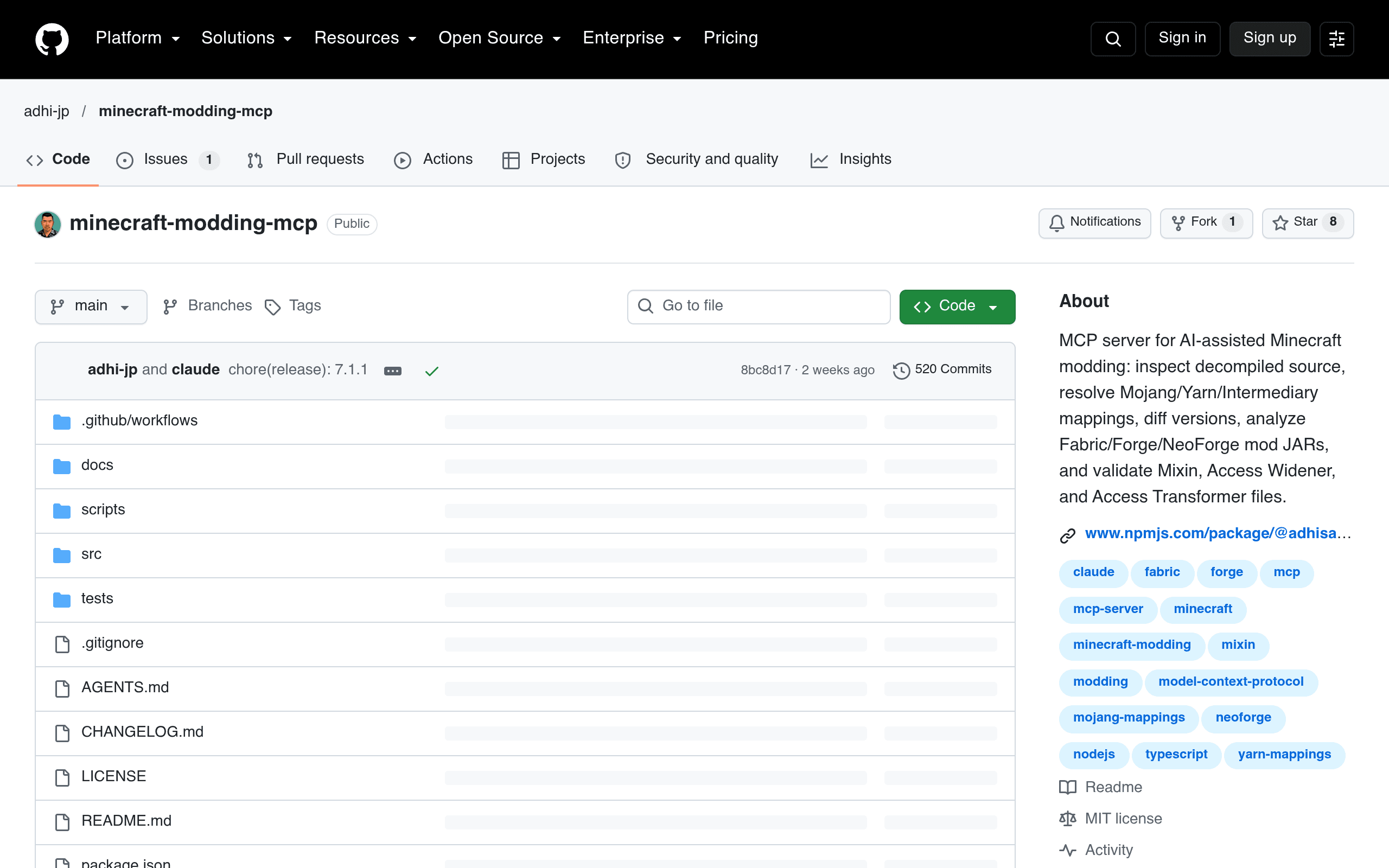The width and height of the screenshot is (1389, 868).
Task: Click the .gitignore file icon
Action: point(62,644)
